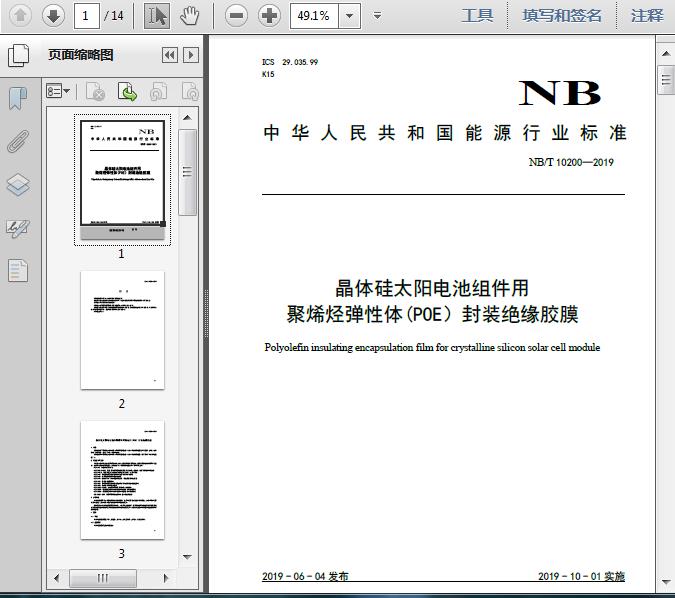Viewport: 675px width, 598px height.
Task: Click the page number input field
Action: click(x=88, y=15)
